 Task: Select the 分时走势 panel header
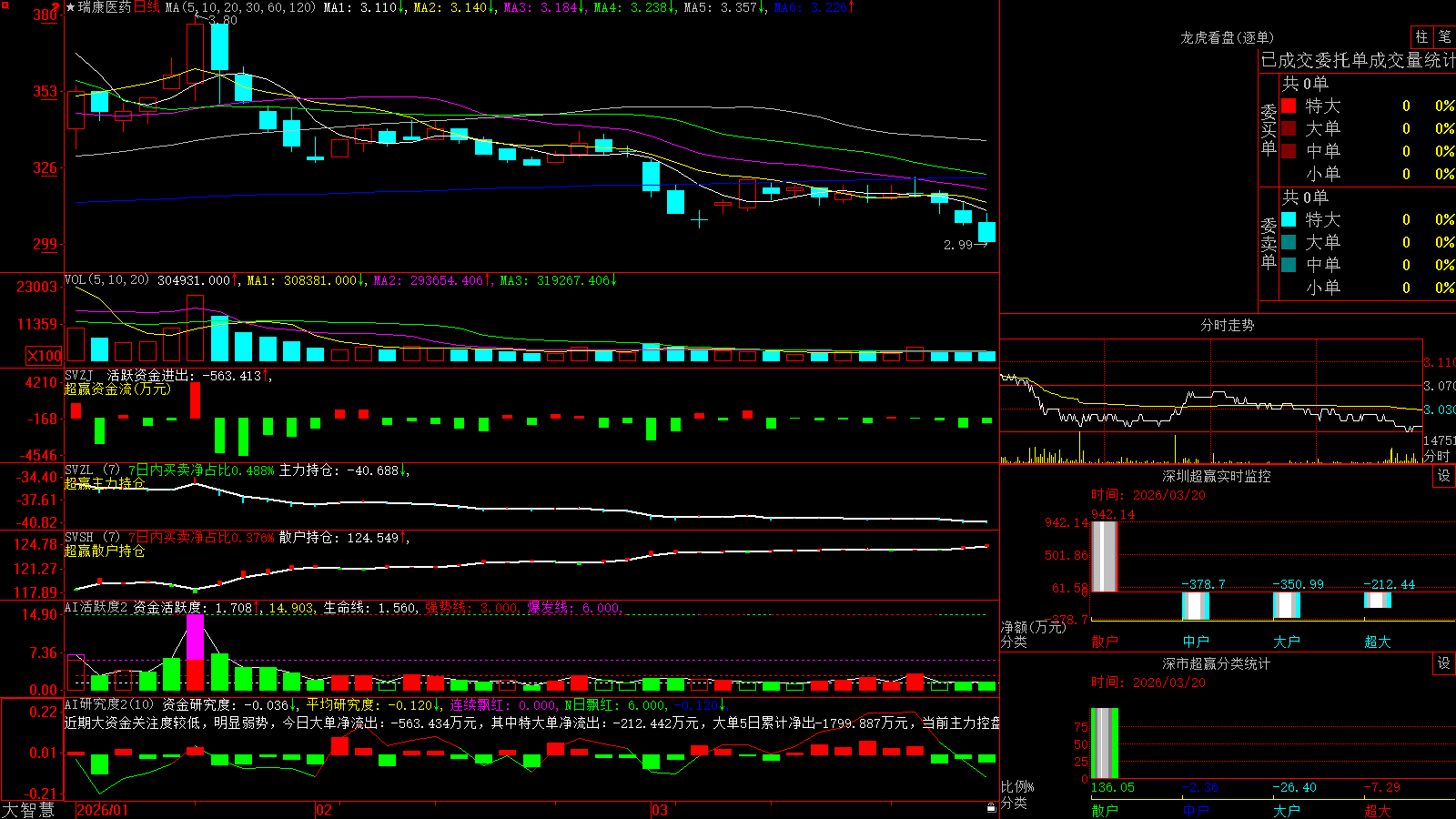click(1227, 325)
